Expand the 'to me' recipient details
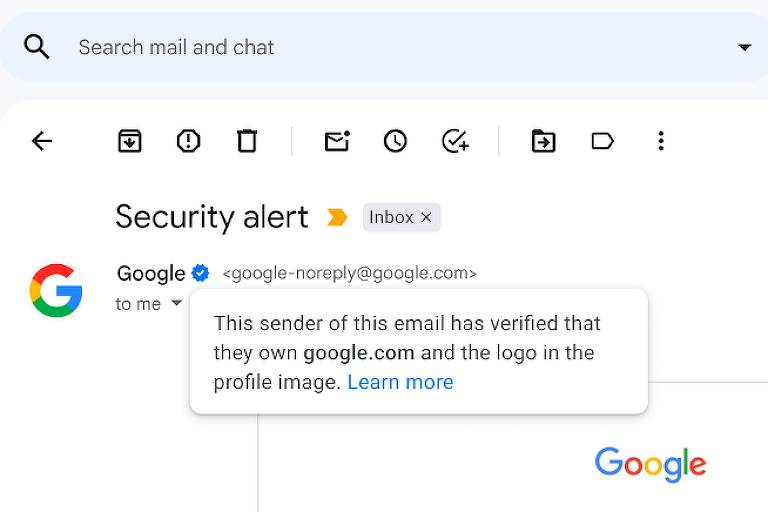 (x=177, y=303)
